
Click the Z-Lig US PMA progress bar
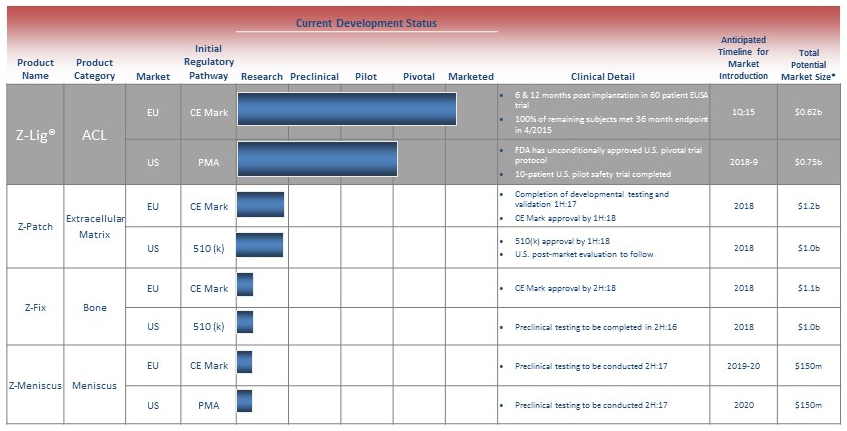[317, 159]
